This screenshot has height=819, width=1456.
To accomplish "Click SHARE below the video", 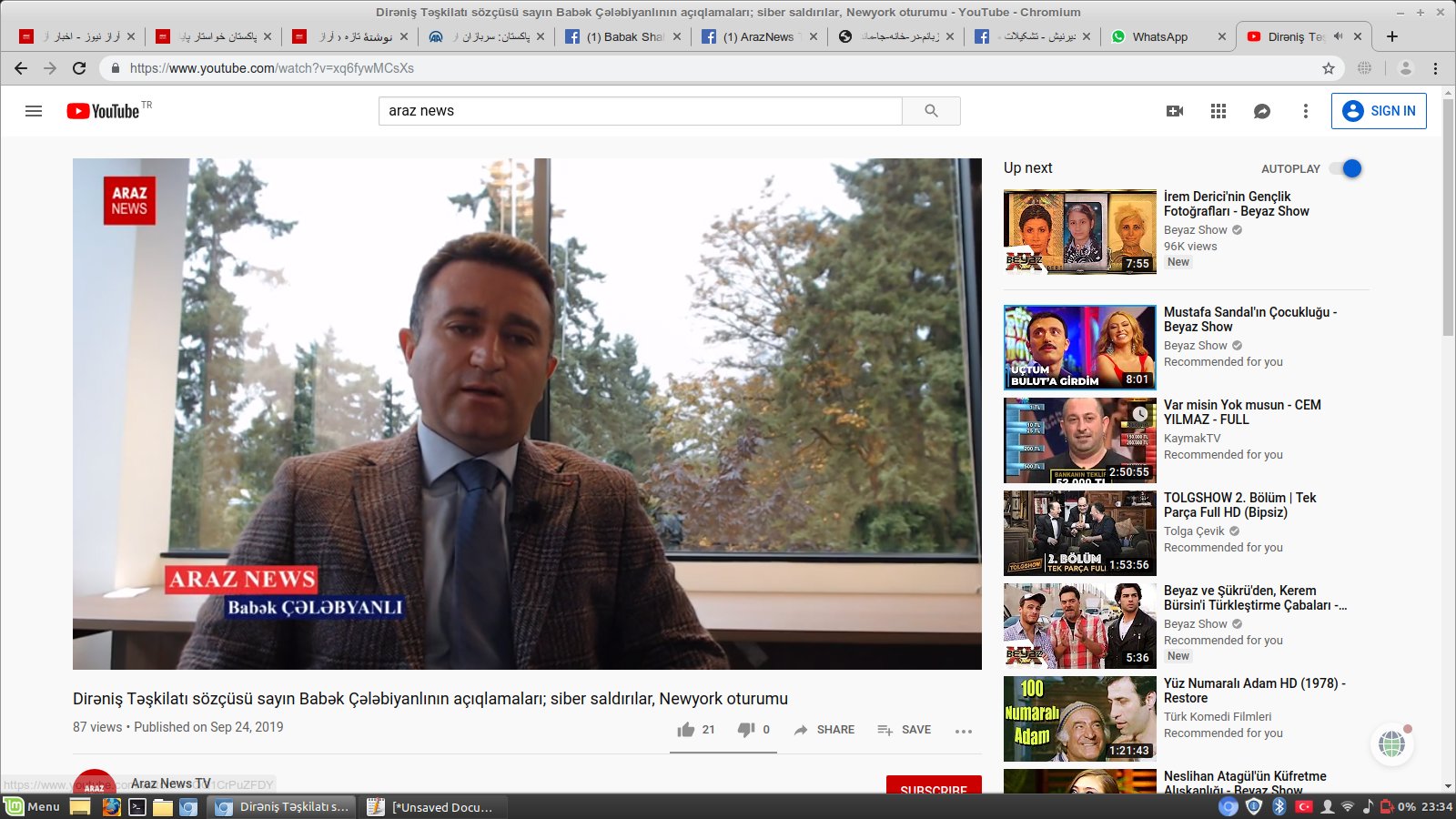I will point(824,730).
